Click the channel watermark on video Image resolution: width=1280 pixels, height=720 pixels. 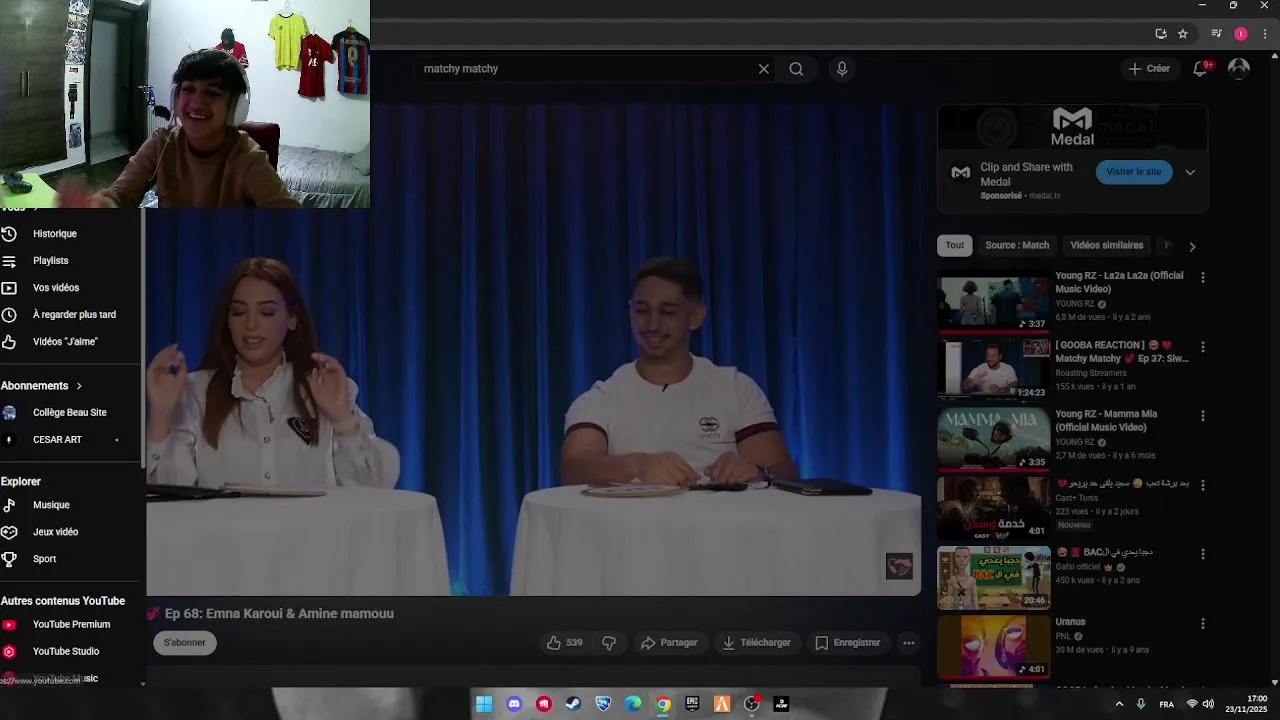899,567
